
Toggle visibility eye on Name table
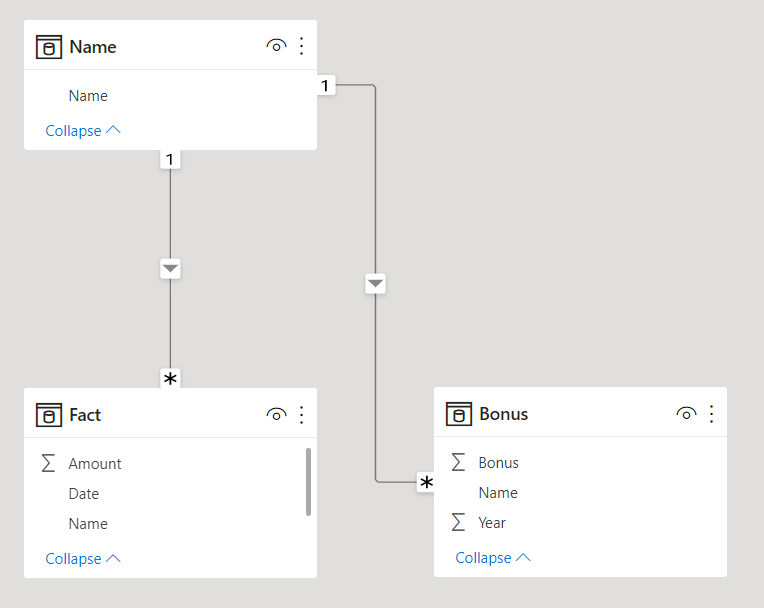tap(276, 46)
